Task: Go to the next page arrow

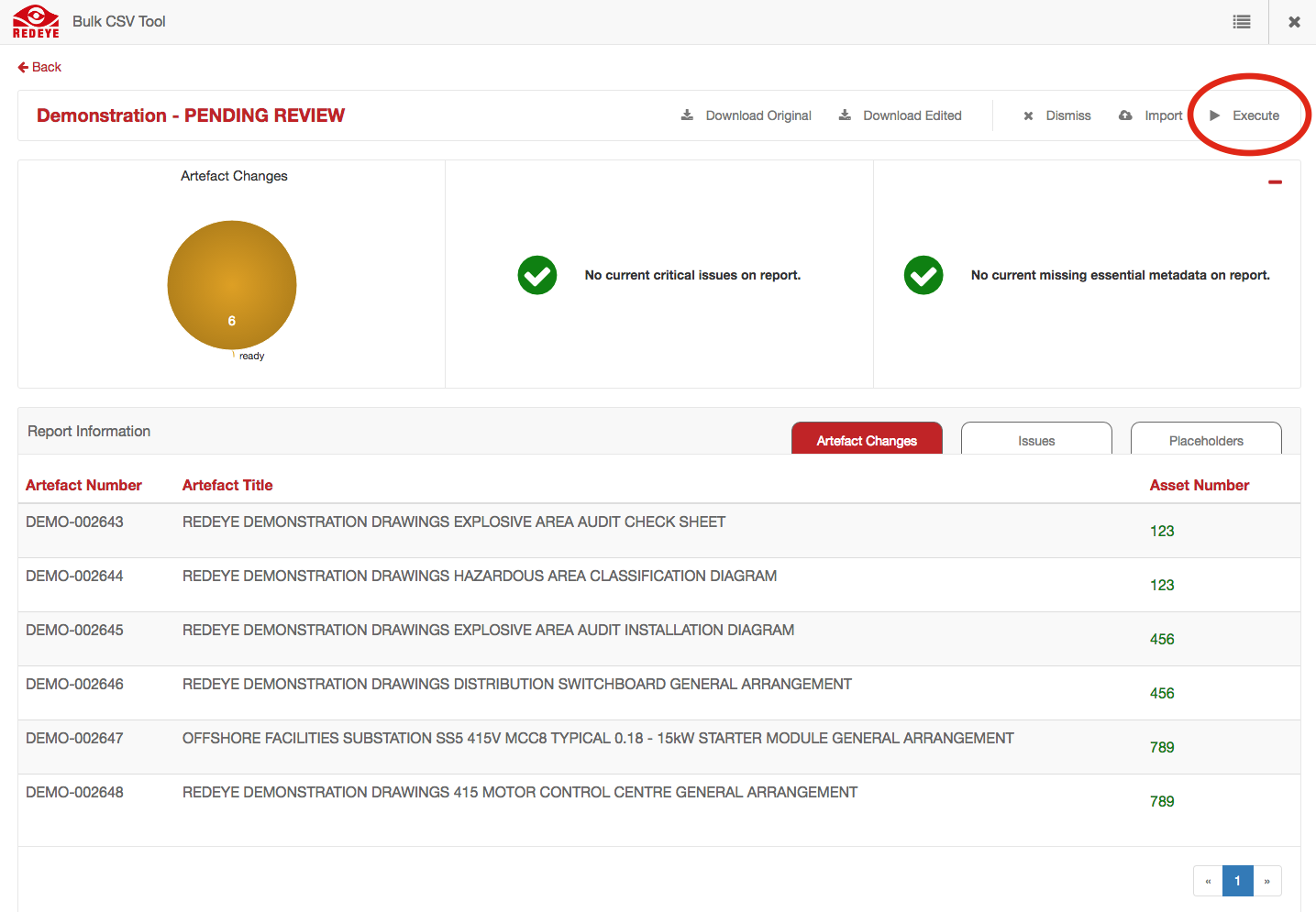Action: (x=1266, y=881)
